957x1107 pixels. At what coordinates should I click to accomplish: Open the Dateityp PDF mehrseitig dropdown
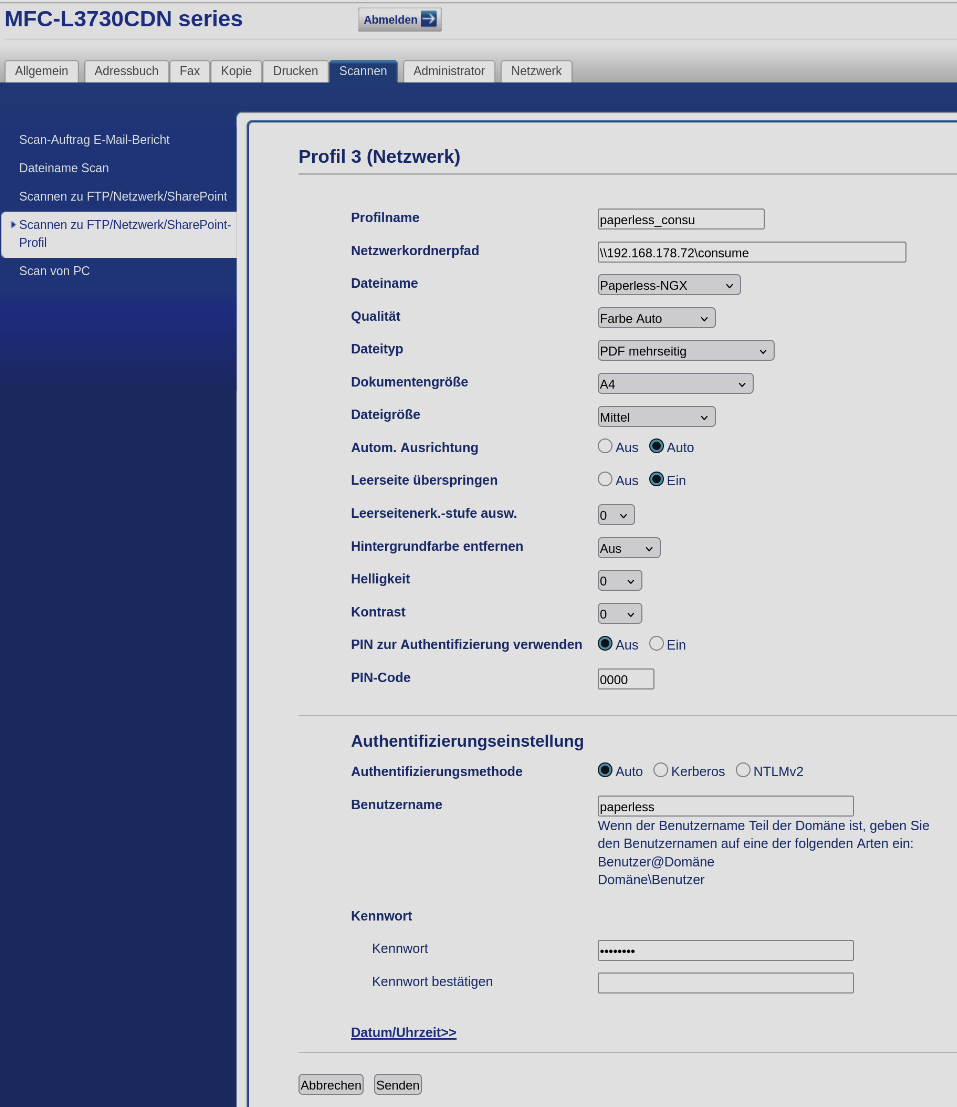[685, 351]
